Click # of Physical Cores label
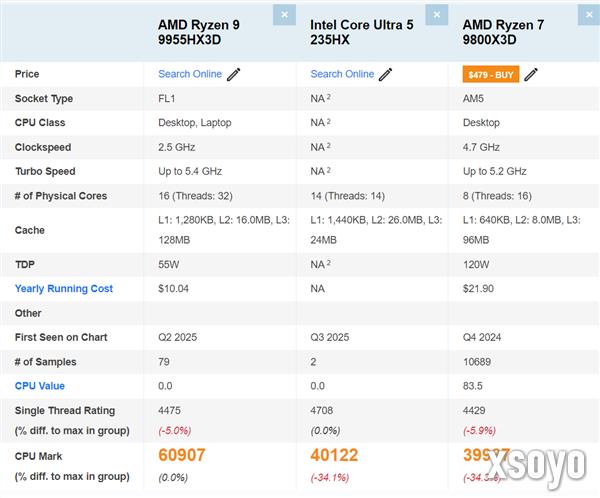The image size is (600, 498). click(60, 196)
